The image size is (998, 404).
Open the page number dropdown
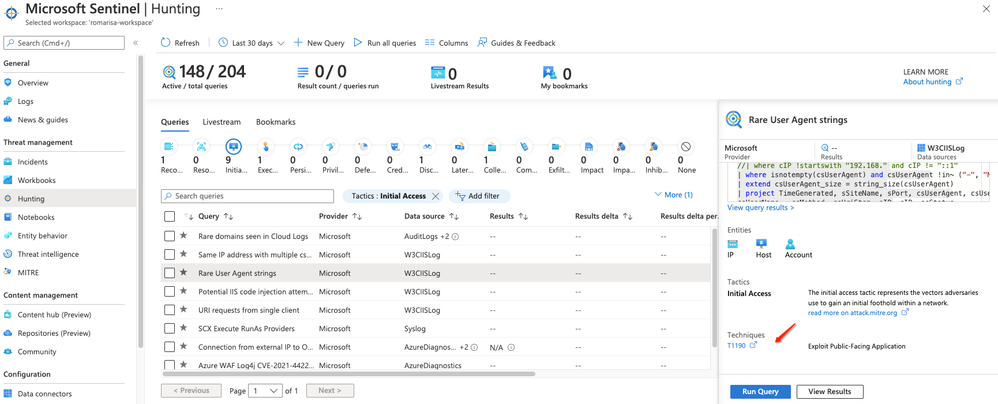click(x=265, y=391)
